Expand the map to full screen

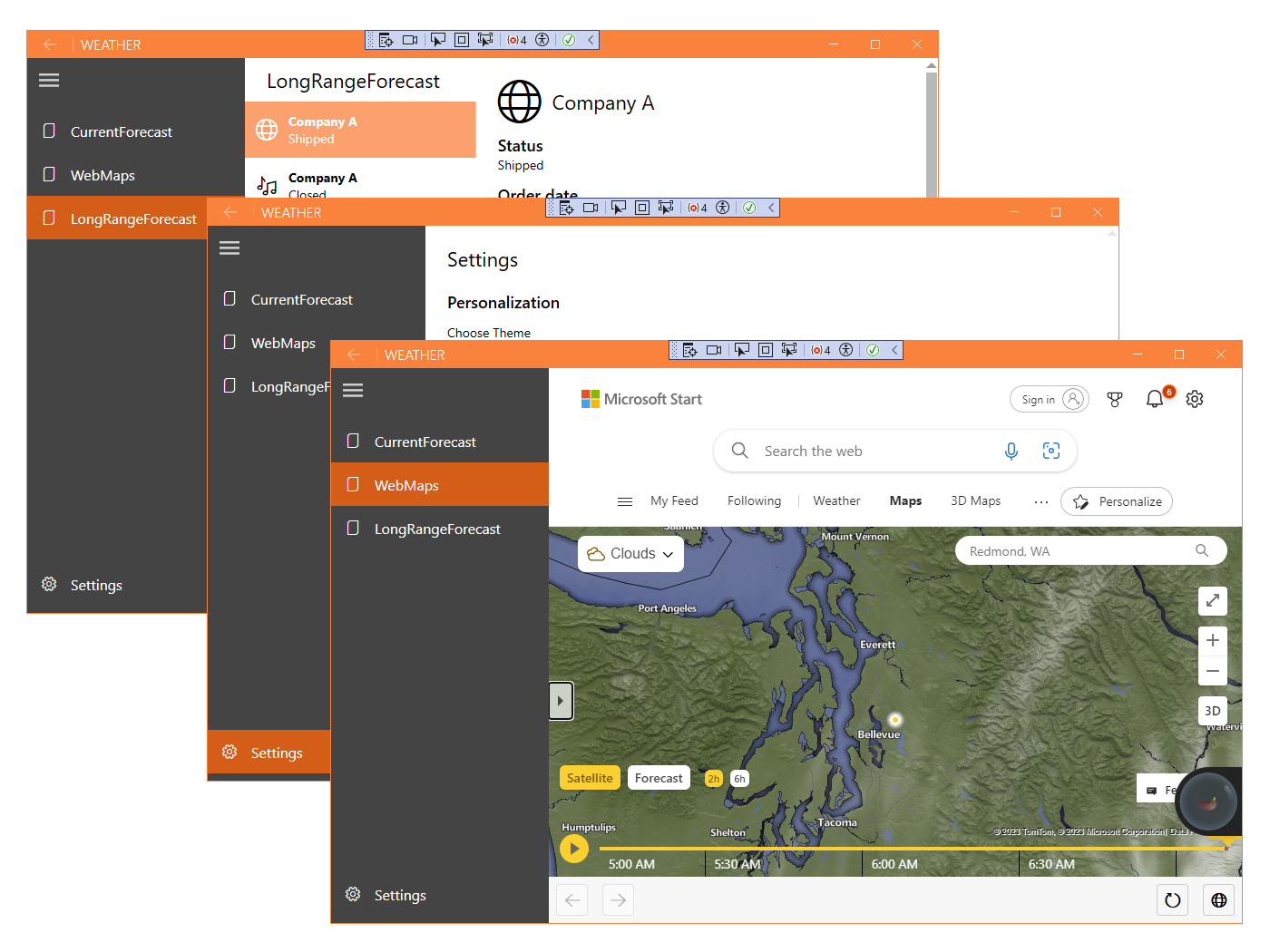coord(1213,600)
